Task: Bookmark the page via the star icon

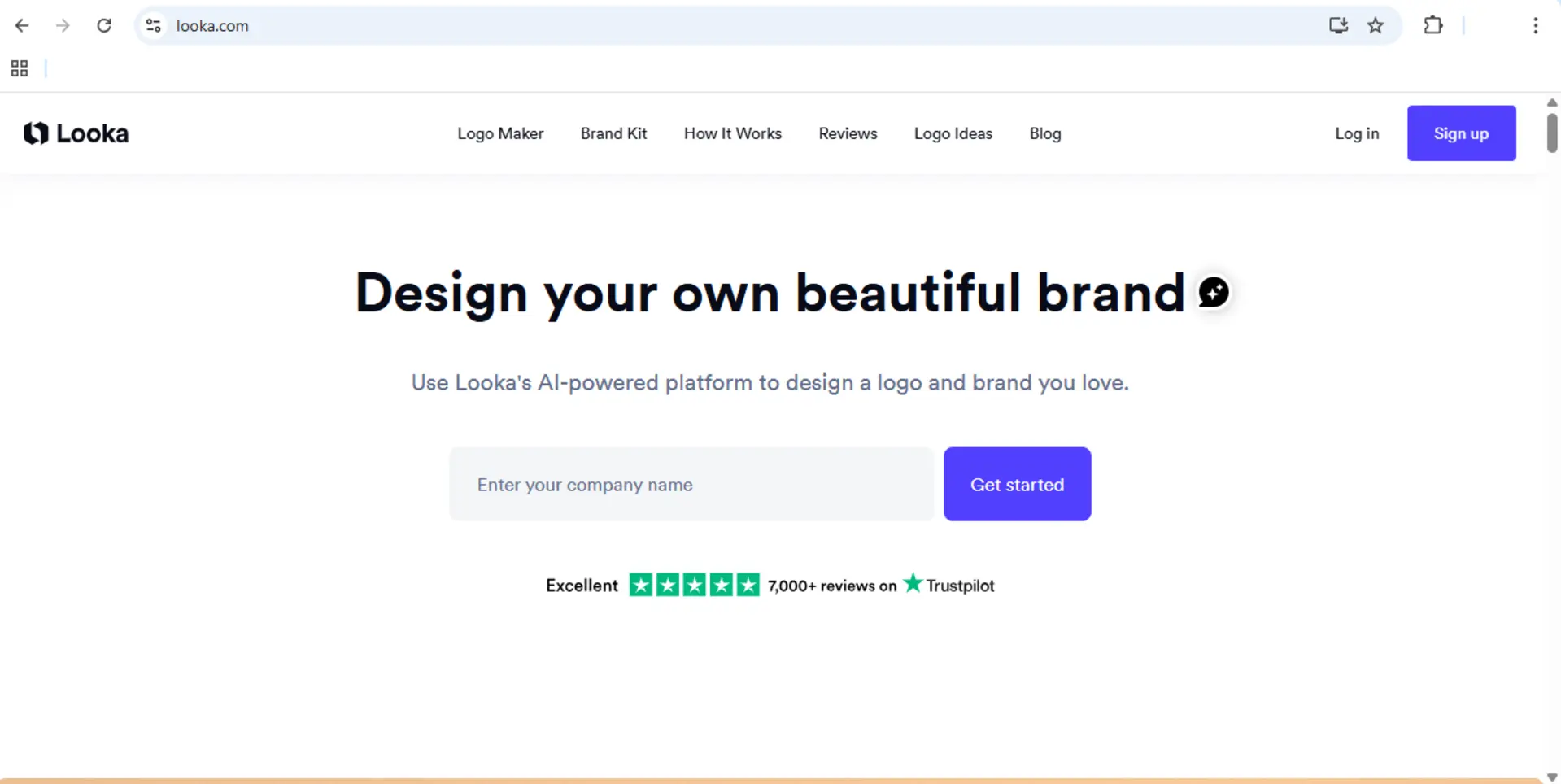Action: click(x=1376, y=25)
